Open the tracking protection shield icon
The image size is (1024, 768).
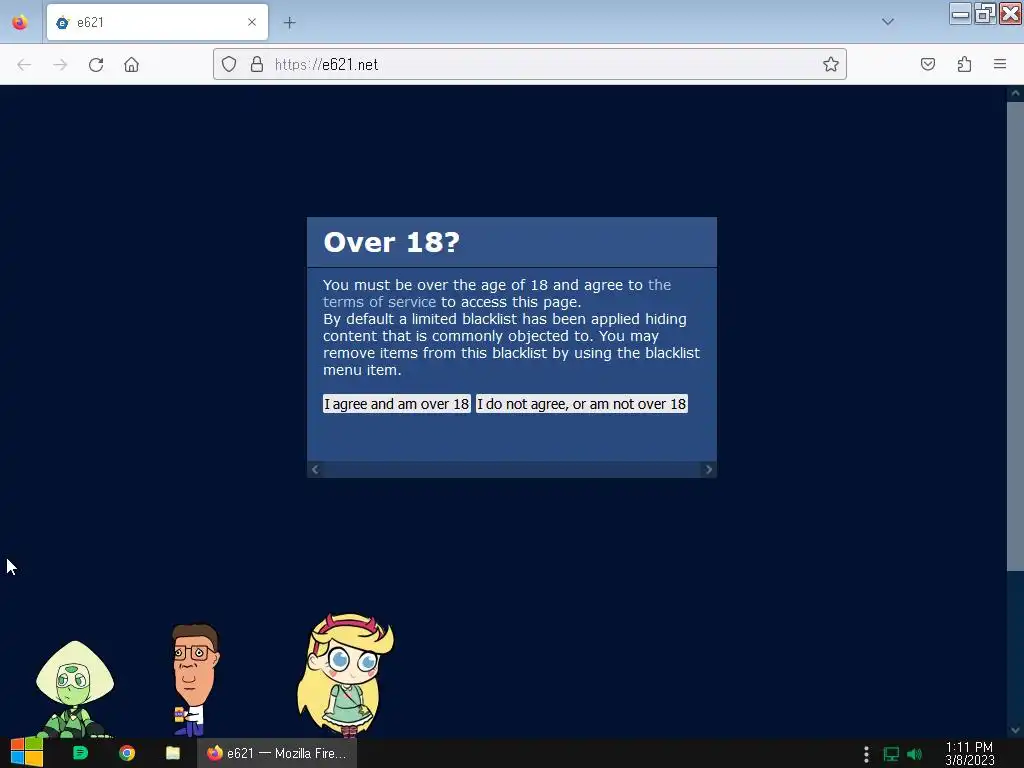[229, 64]
